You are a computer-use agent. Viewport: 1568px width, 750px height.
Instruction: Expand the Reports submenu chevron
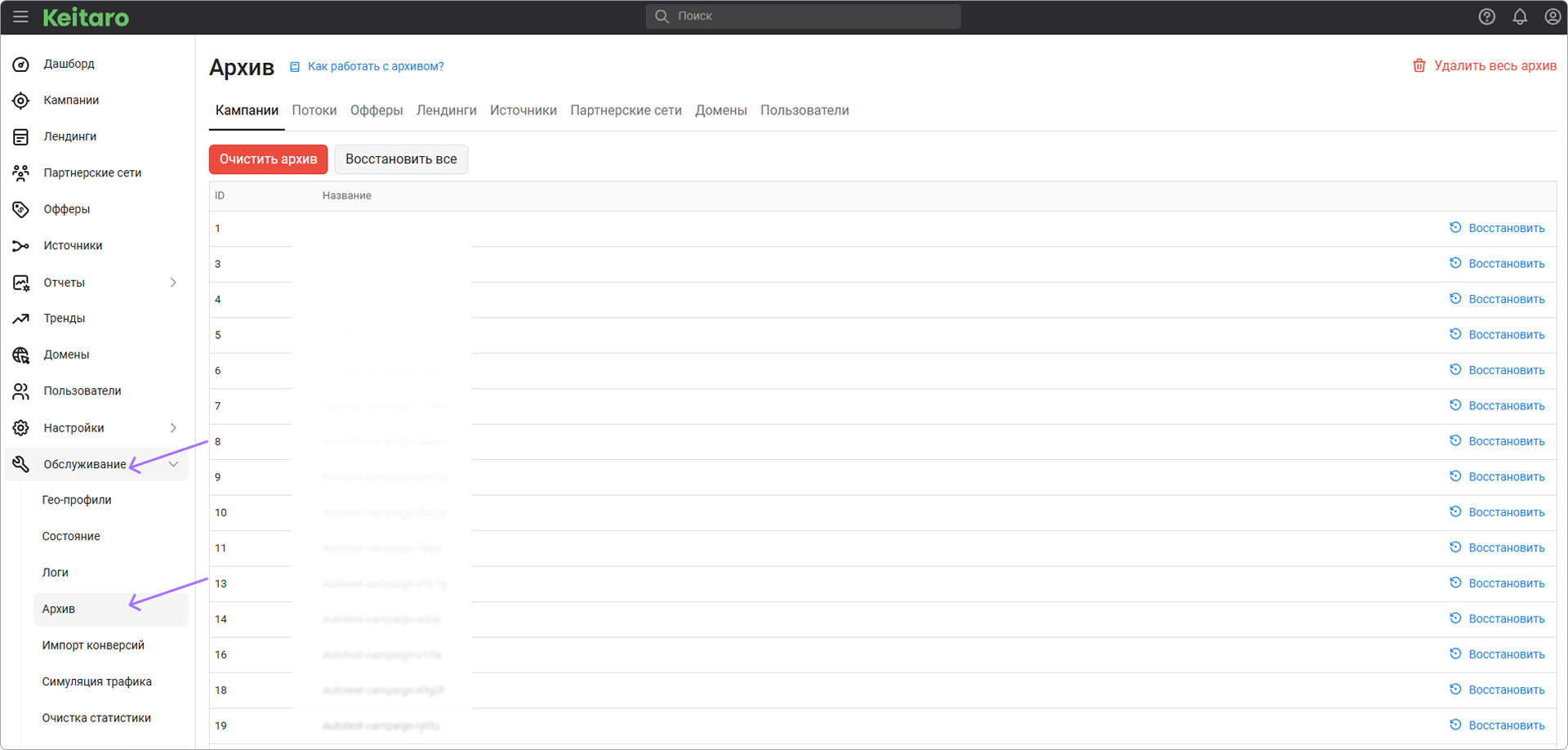pyautogui.click(x=173, y=283)
